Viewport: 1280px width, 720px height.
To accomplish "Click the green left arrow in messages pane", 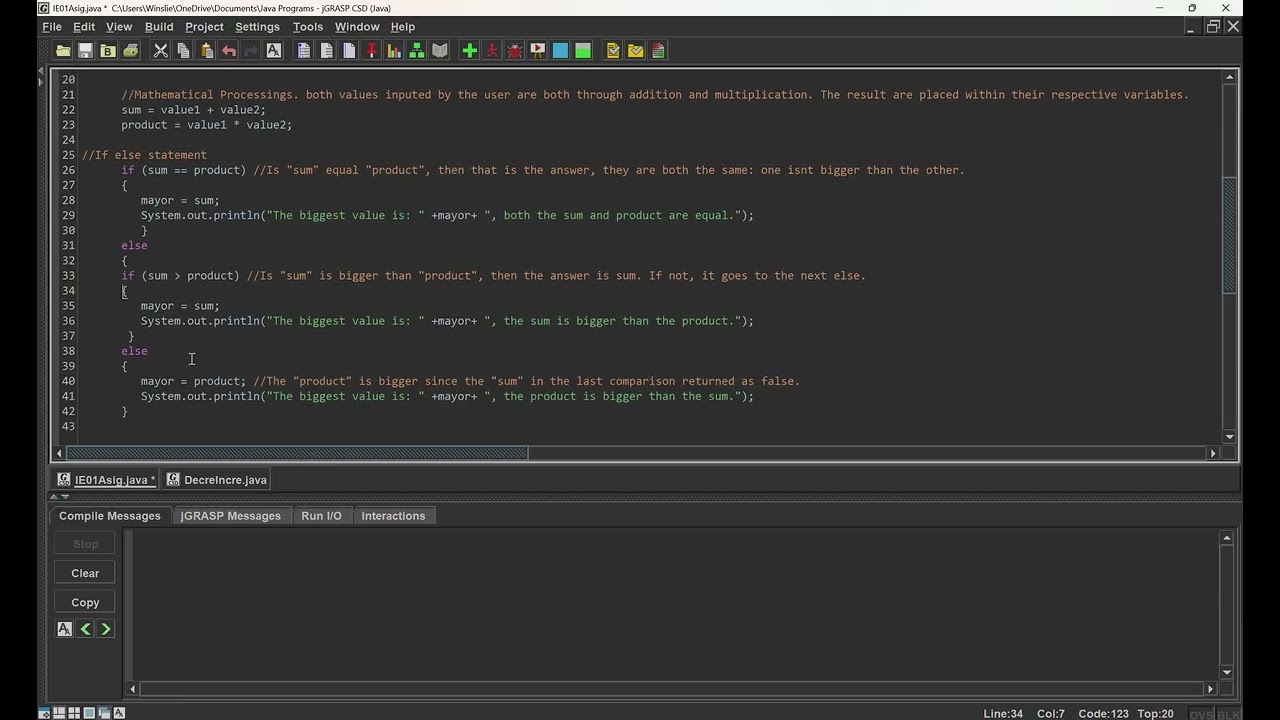I will pyautogui.click(x=85, y=629).
